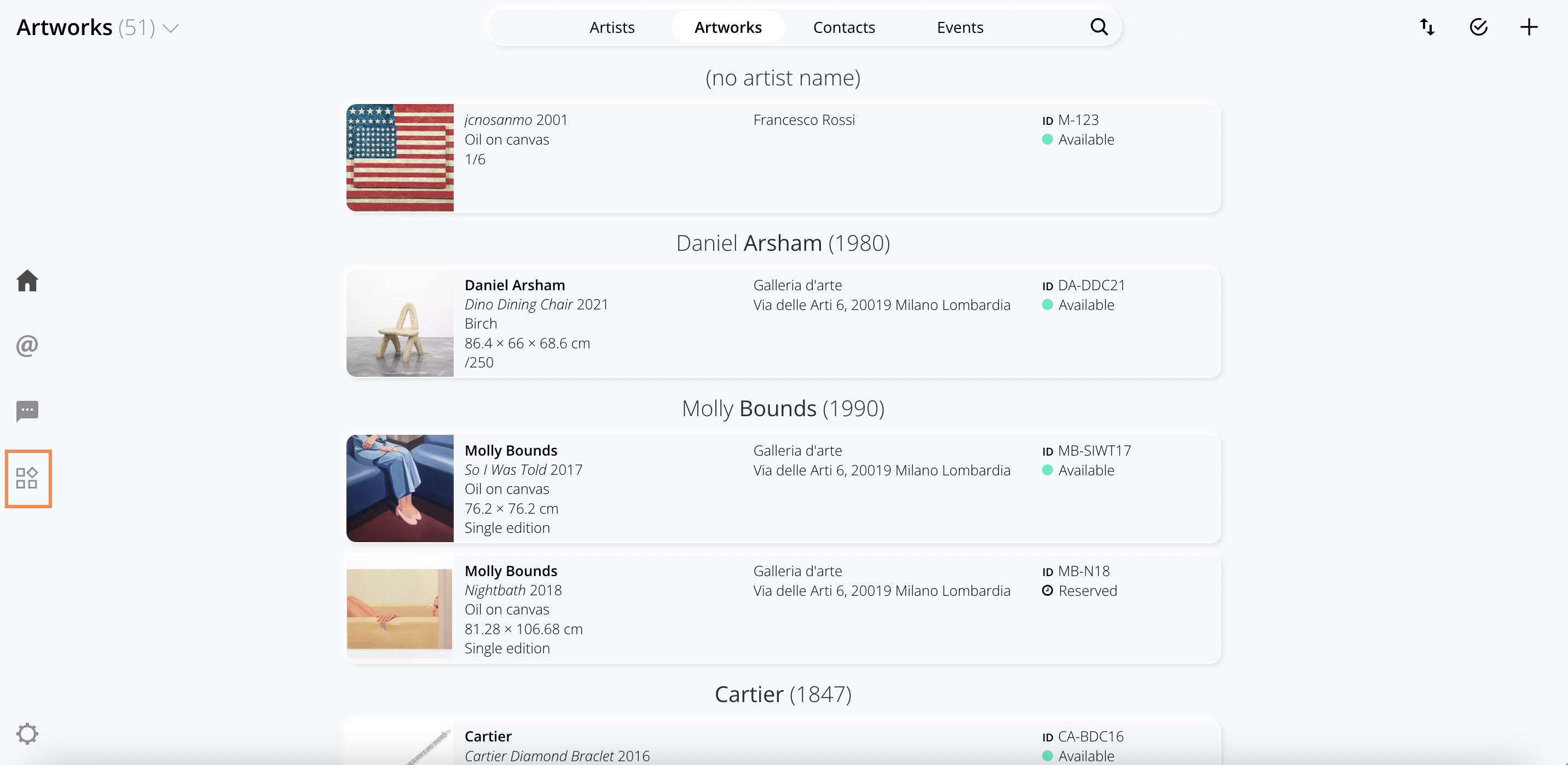Open the settings gear icon
Screen dimensions: 1568x765
point(27,734)
